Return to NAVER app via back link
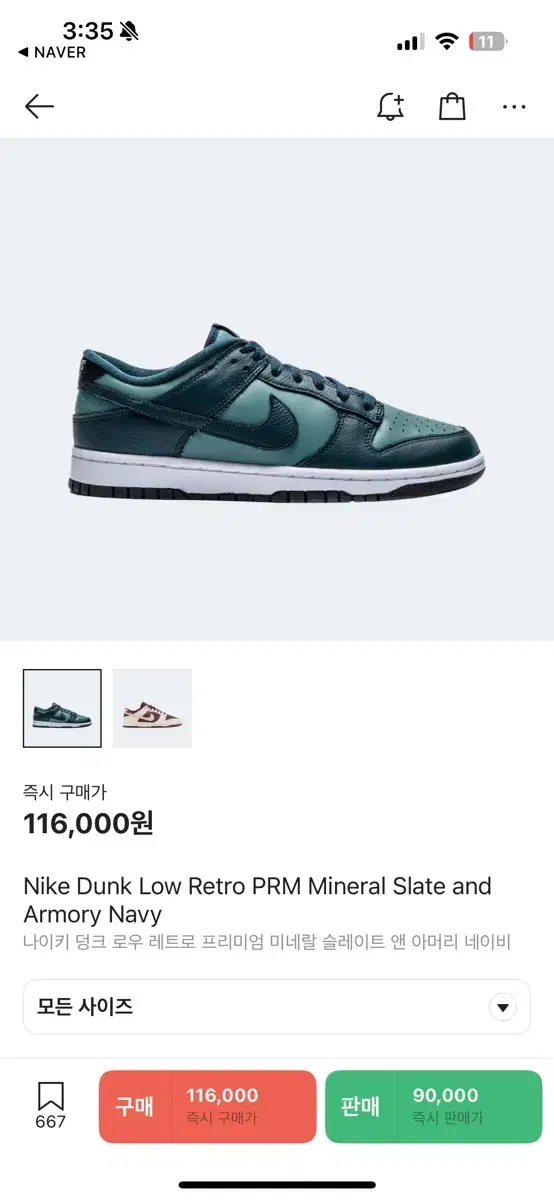Screen dimensions: 554x1200 [x=54, y=53]
